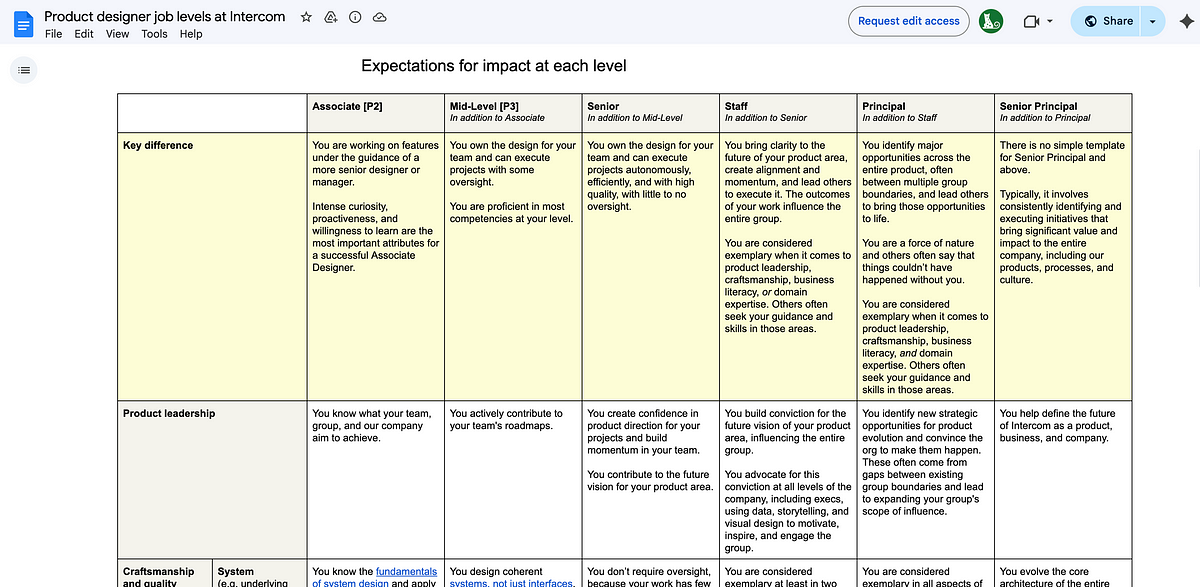Open the document info icon
Image resolution: width=1200 pixels, height=587 pixels.
pos(355,17)
